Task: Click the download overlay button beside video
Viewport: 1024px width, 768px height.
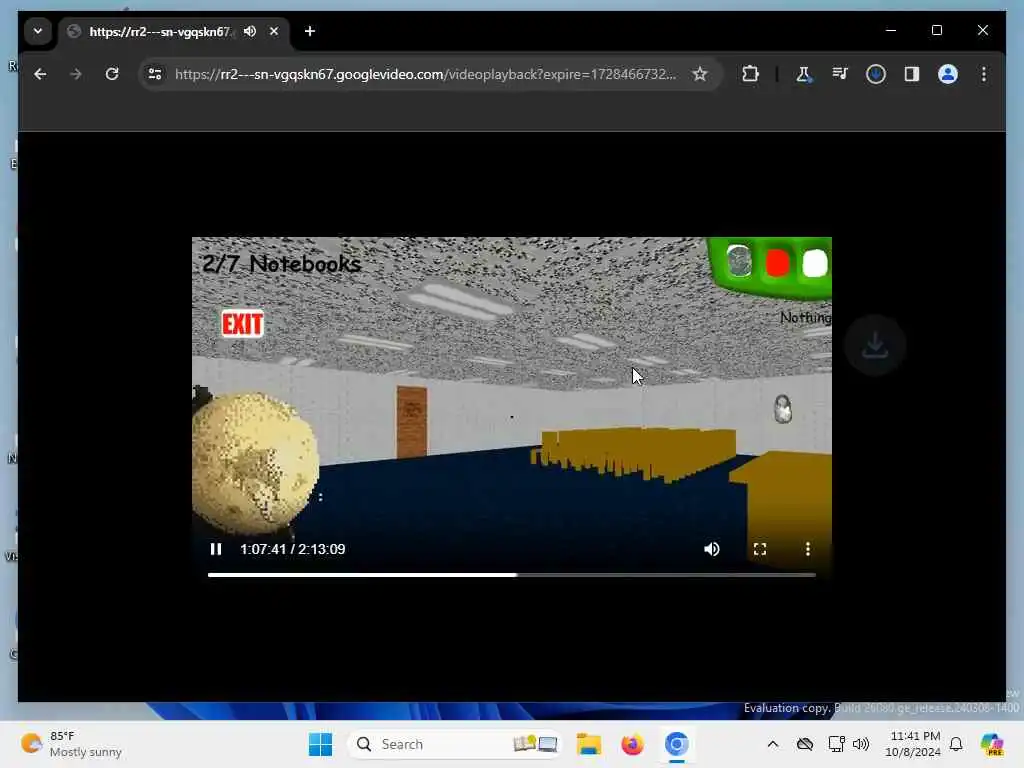Action: pyautogui.click(x=874, y=345)
